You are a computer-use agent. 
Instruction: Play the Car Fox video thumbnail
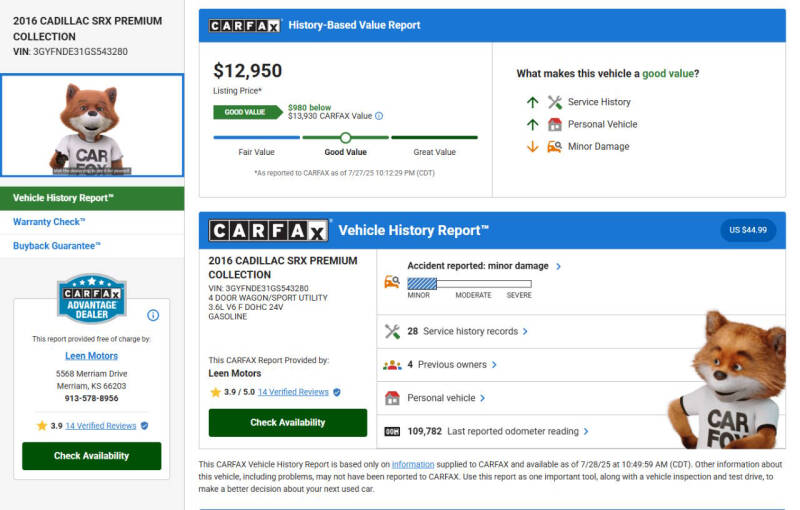click(92, 126)
